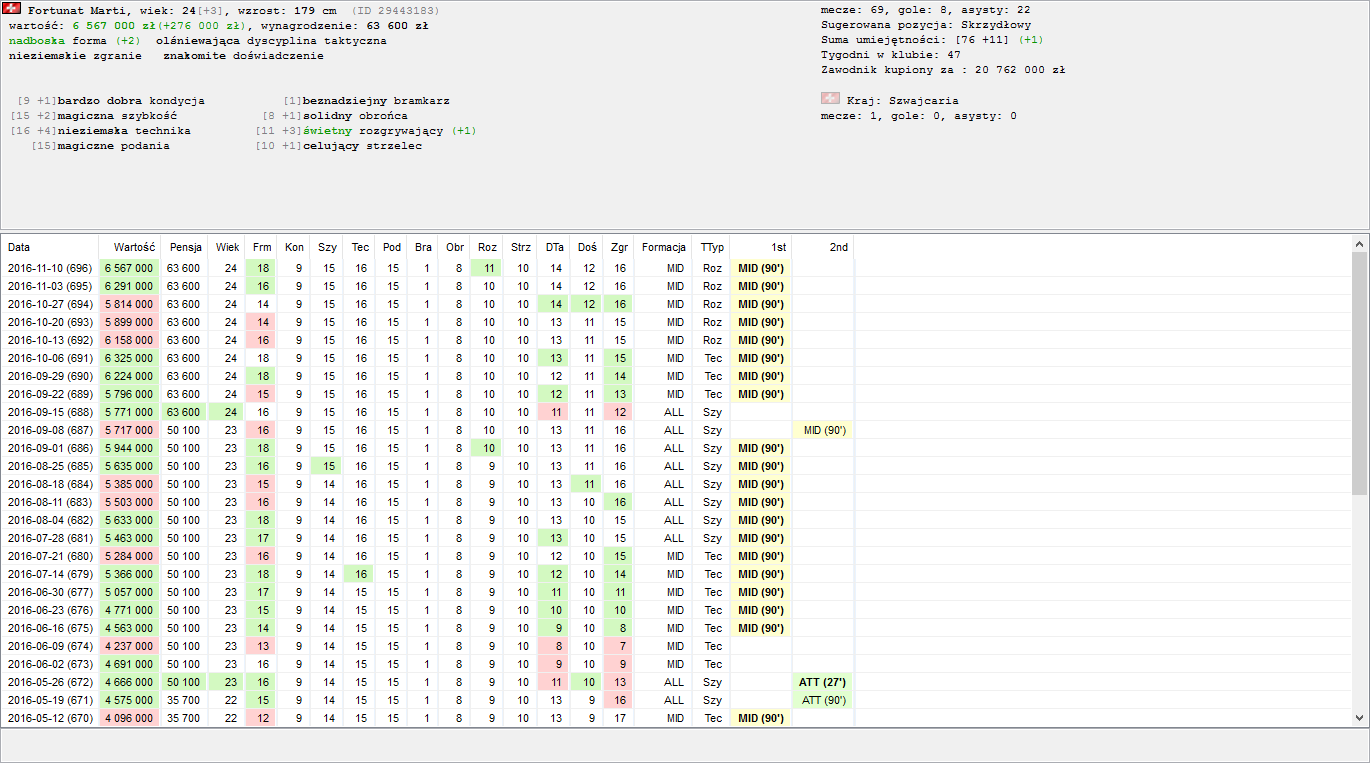
Task: Click the flag icon next to Kraj: Szwajcaria
Action: tap(830, 100)
